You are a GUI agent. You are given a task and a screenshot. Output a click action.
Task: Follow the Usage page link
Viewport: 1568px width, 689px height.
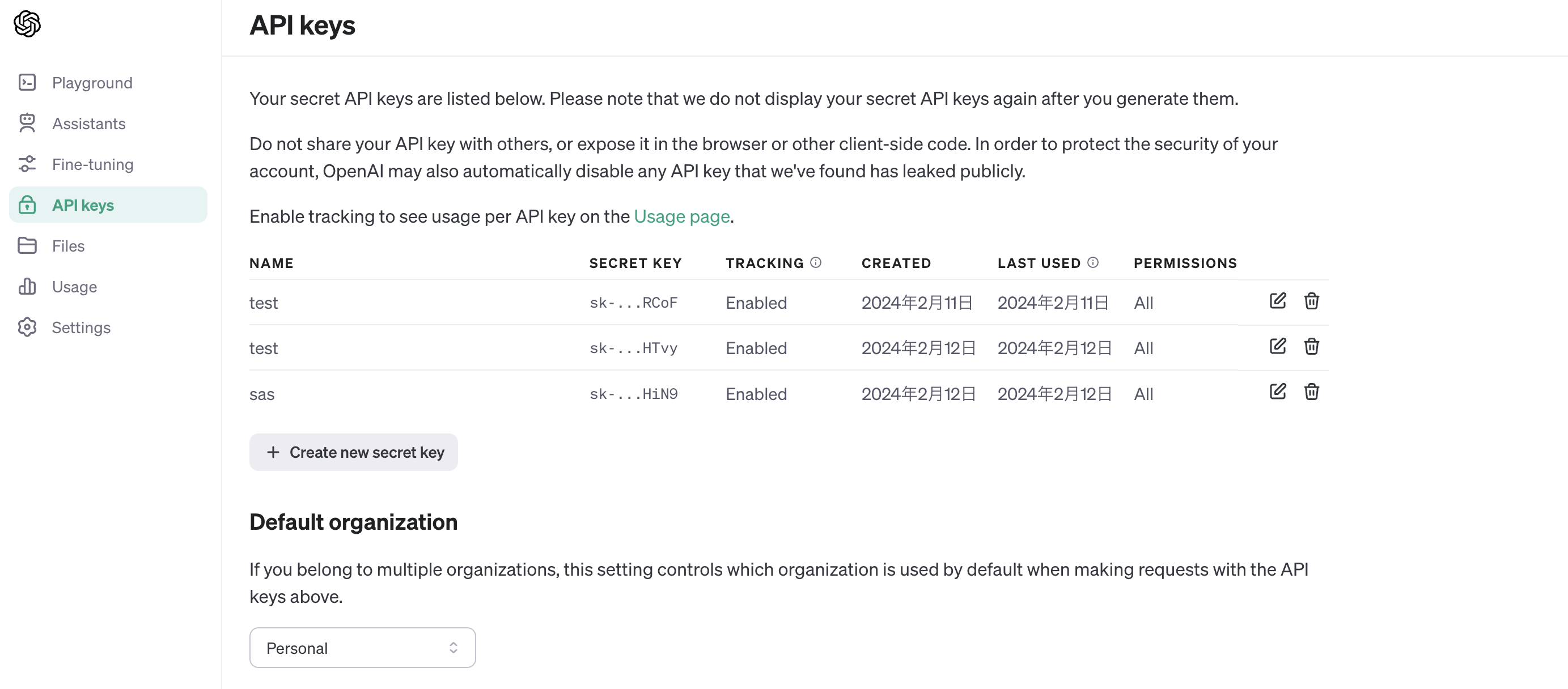tap(681, 216)
